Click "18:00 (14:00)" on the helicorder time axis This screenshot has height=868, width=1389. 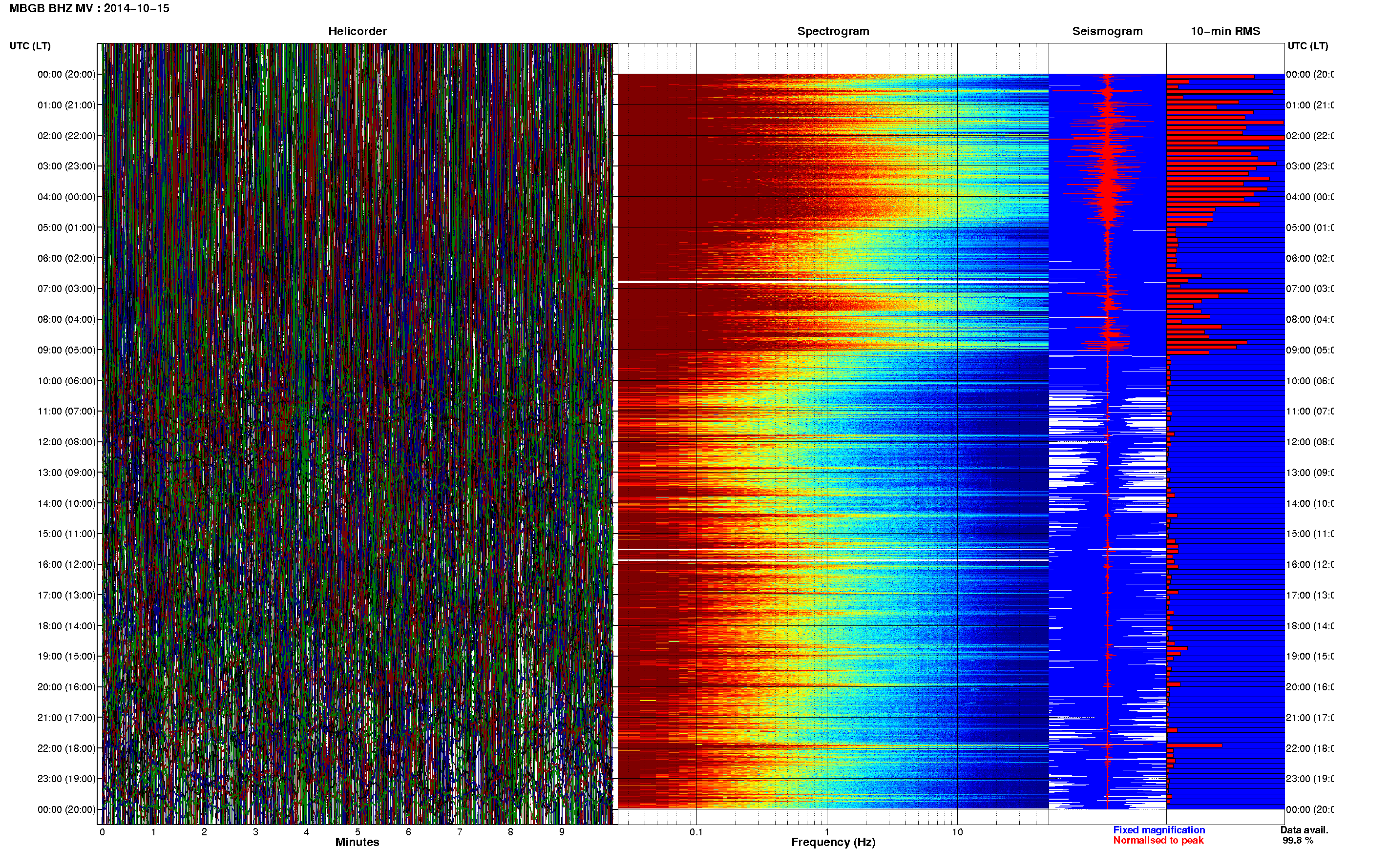click(x=66, y=626)
